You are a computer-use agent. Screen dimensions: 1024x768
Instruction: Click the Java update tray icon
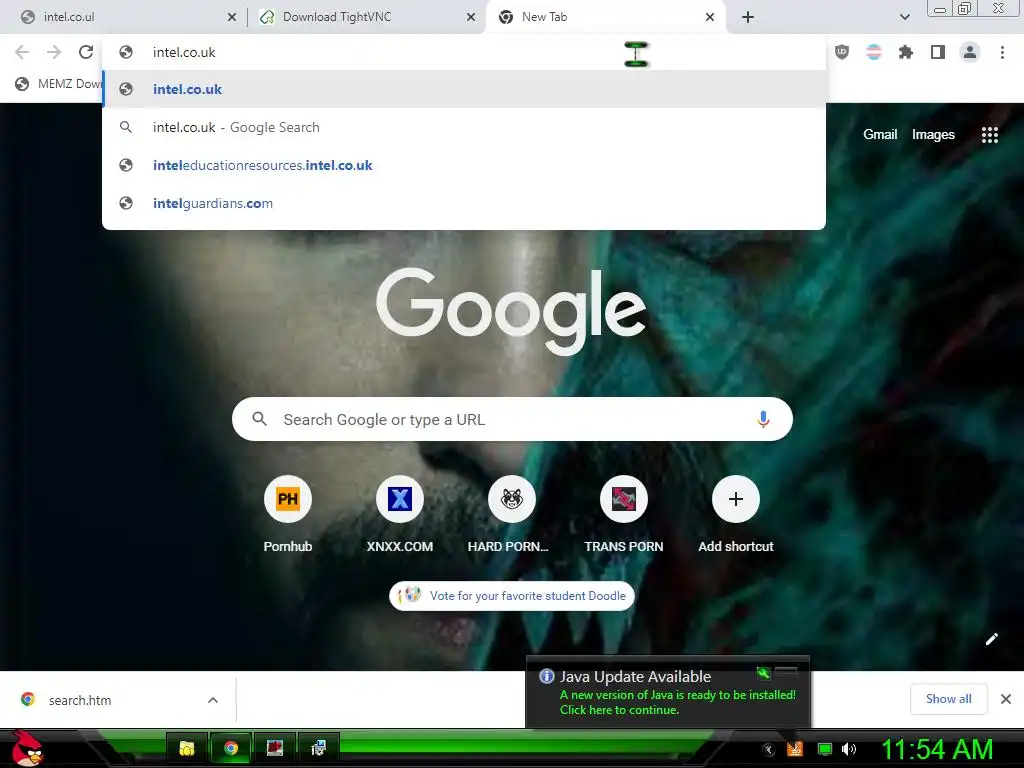pos(795,749)
